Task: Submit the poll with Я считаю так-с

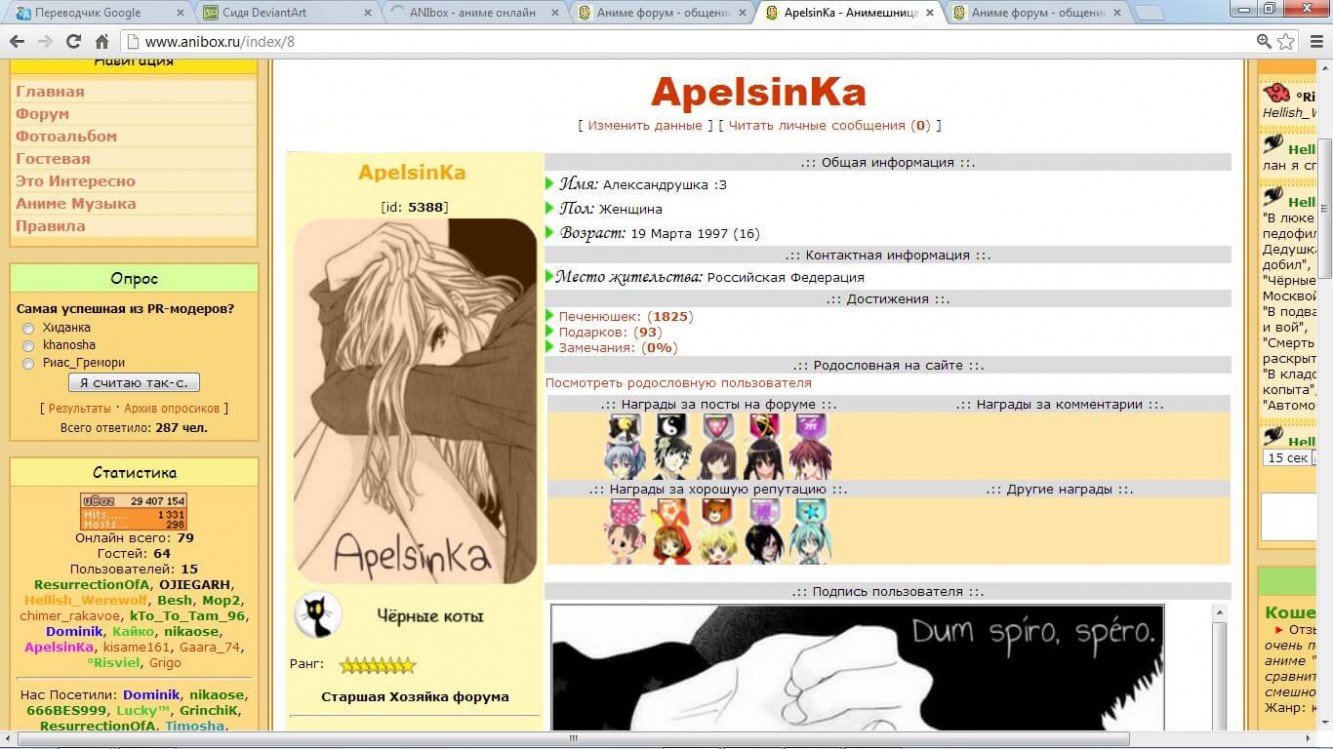Action: click(x=134, y=383)
